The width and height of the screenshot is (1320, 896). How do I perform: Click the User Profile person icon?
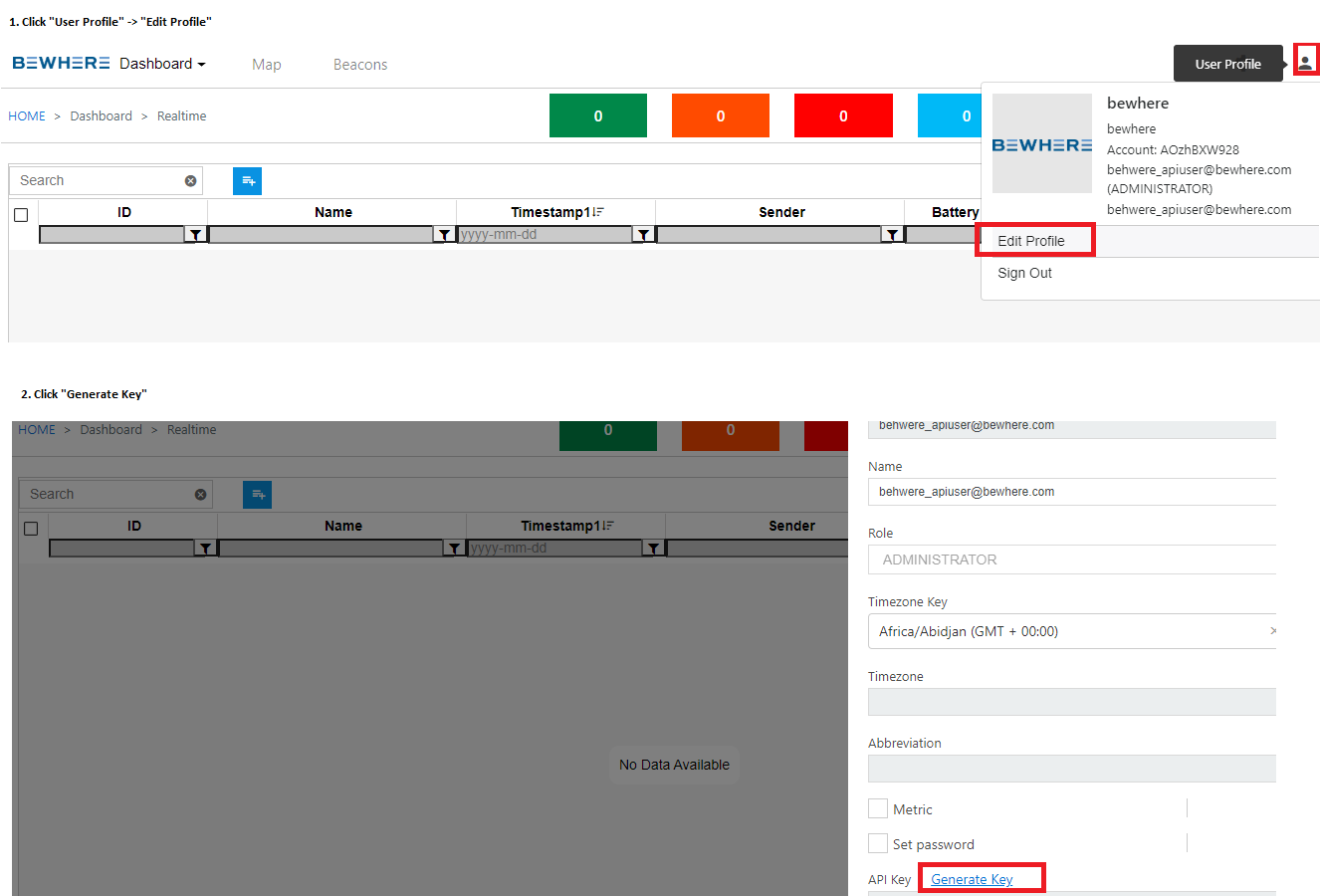pyautogui.click(x=1305, y=60)
